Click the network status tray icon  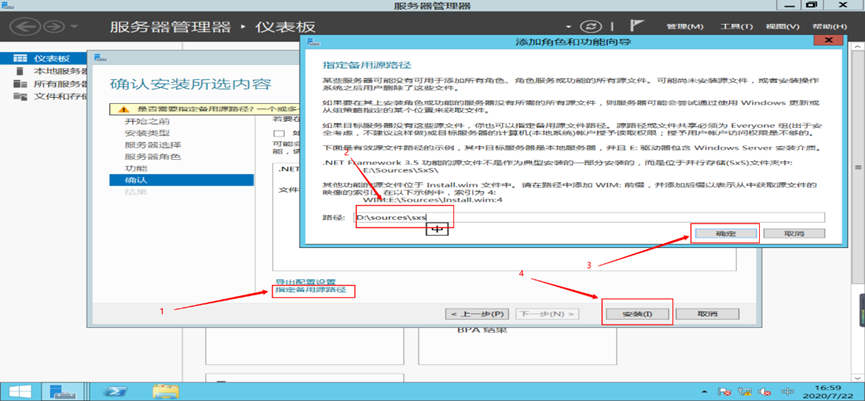point(745,391)
